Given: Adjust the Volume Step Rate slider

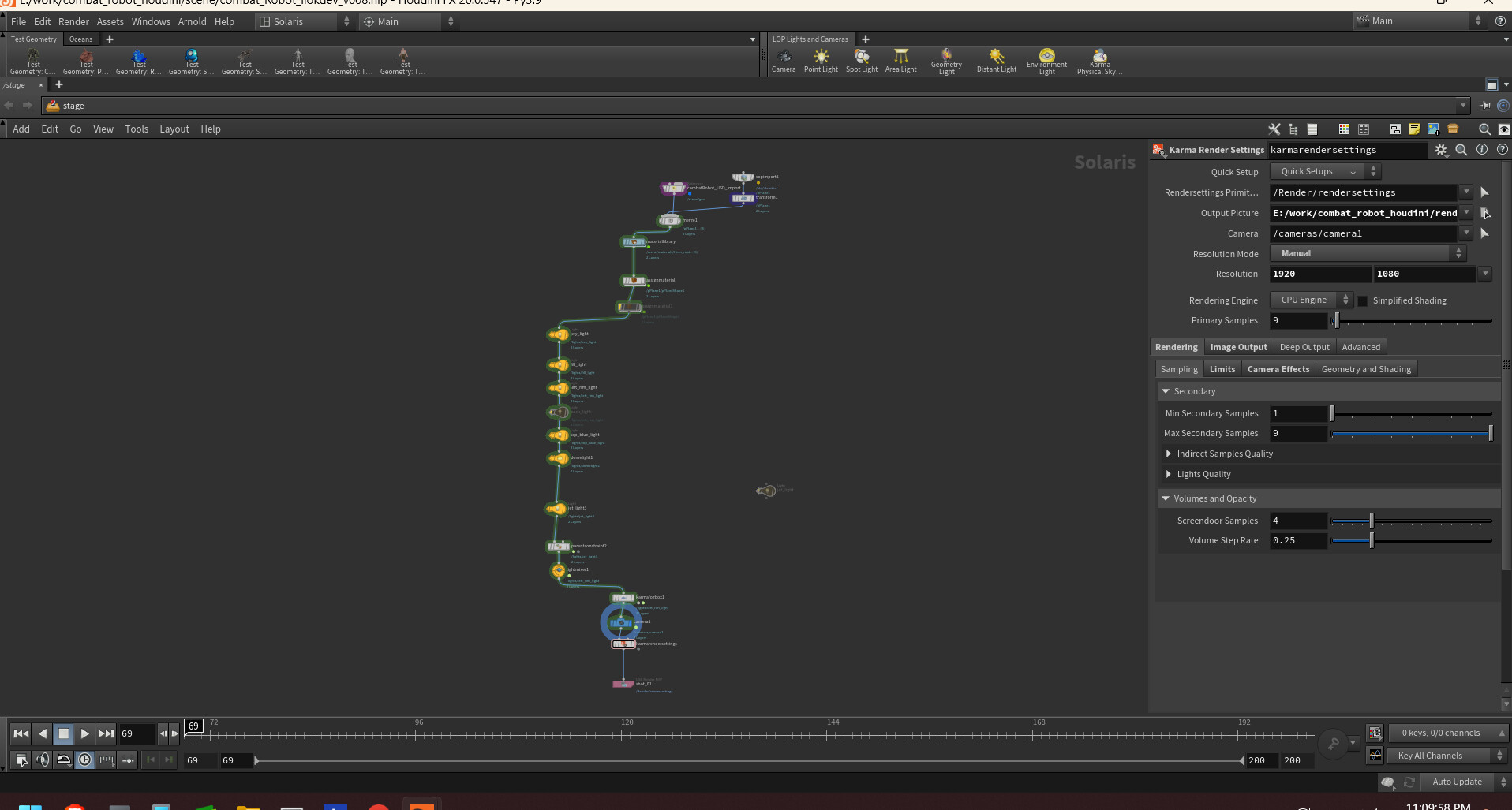Looking at the screenshot, I should tap(1412, 541).
